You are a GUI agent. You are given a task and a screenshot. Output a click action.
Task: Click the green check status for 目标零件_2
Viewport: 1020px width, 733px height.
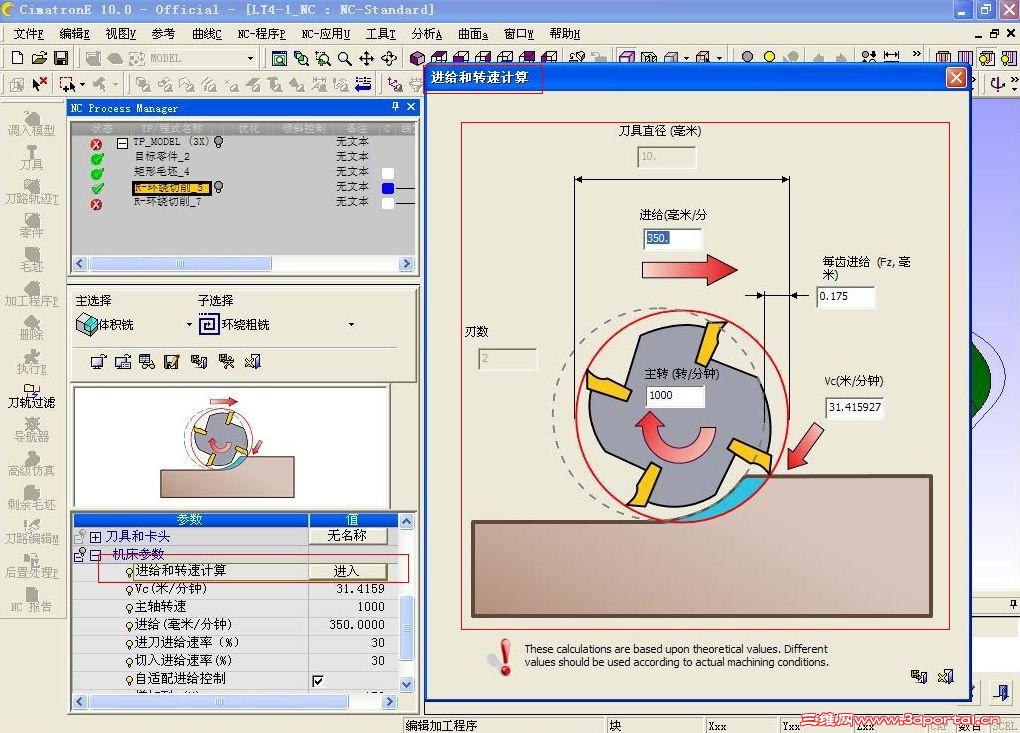98,158
